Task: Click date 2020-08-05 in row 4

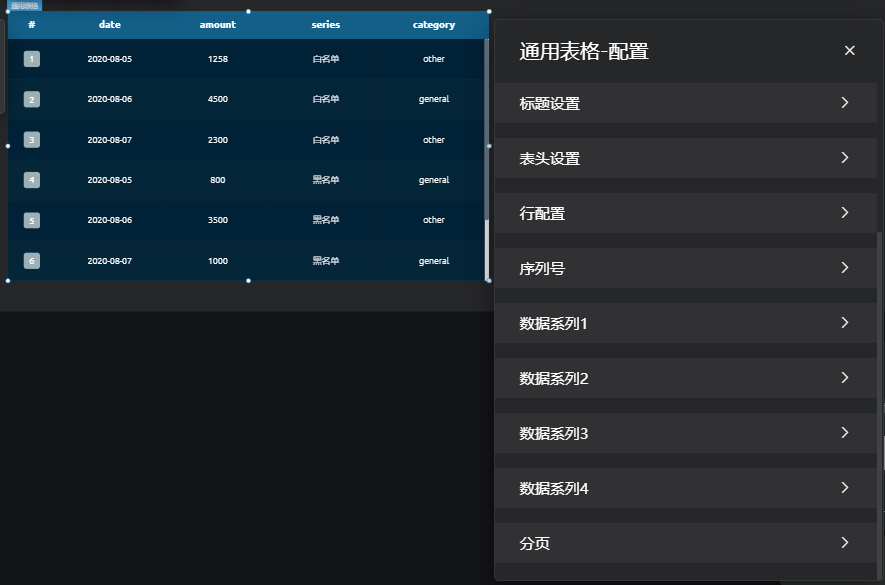Action: [x=109, y=180]
